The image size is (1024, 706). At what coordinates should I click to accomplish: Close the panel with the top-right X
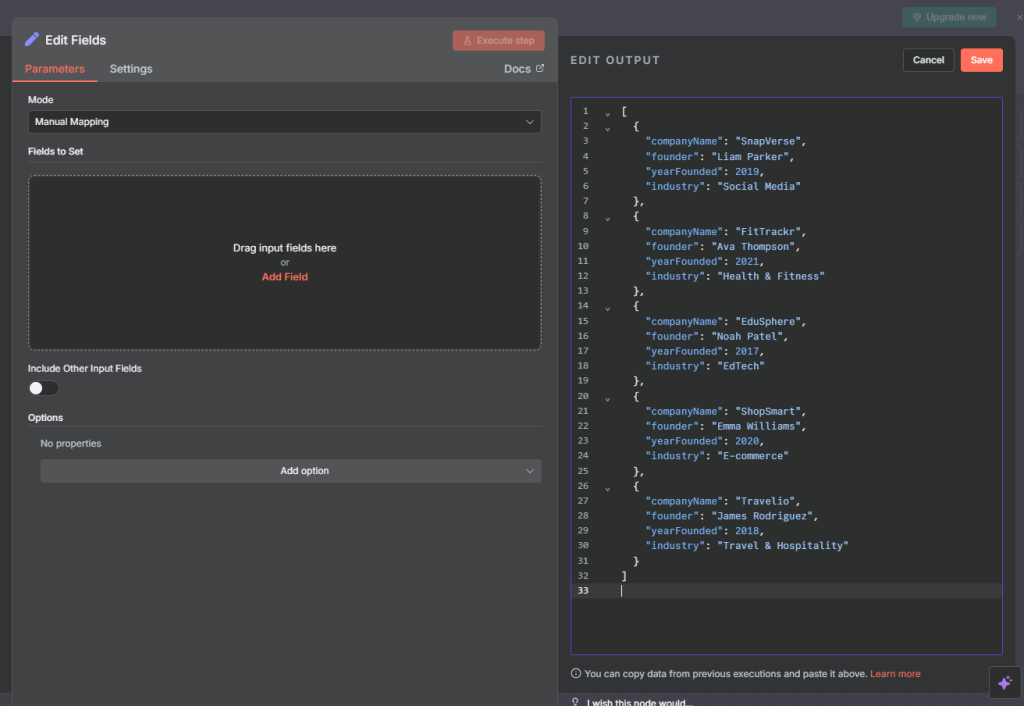coord(1019,17)
